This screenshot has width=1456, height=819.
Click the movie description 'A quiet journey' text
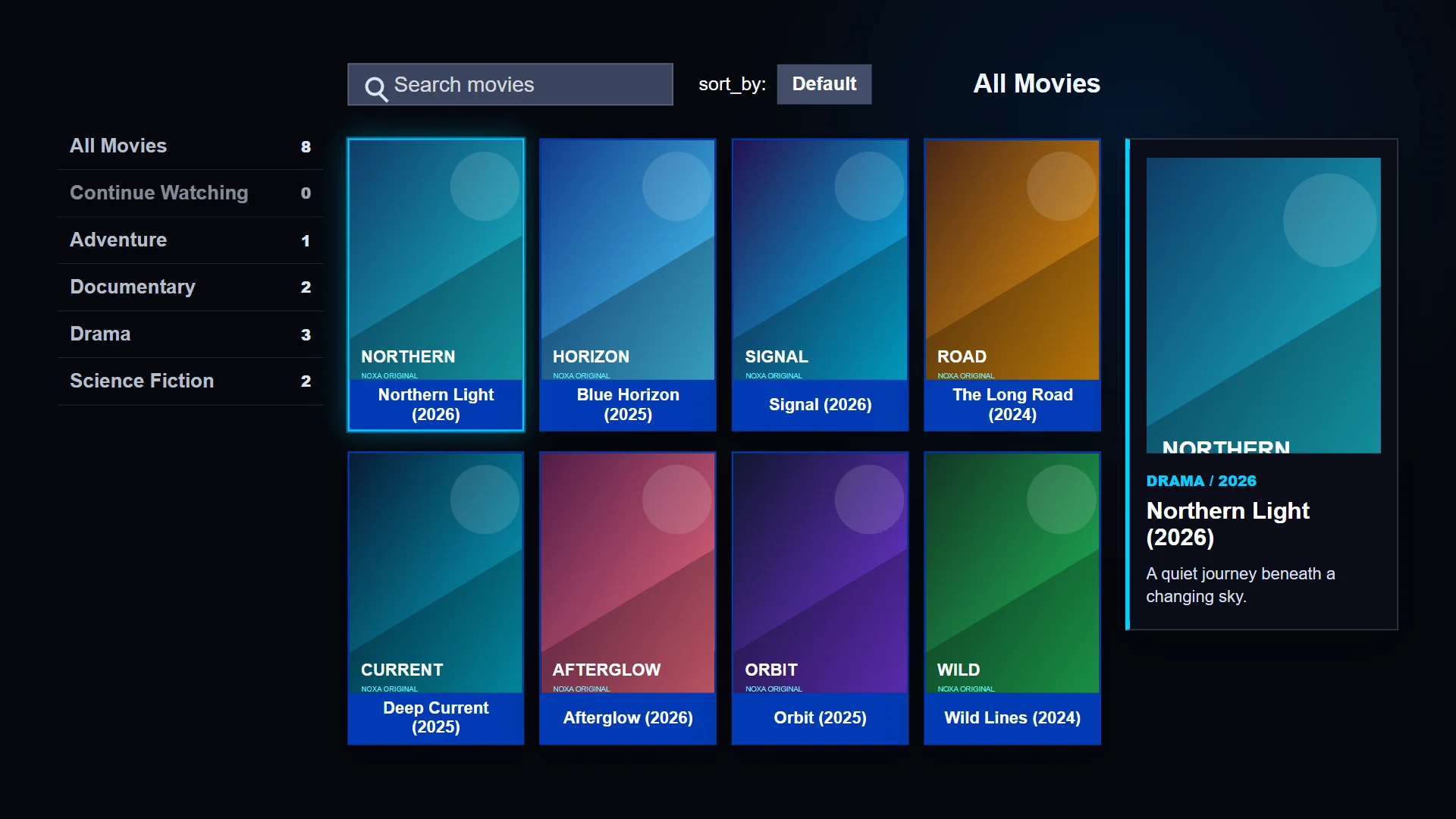(x=1240, y=585)
